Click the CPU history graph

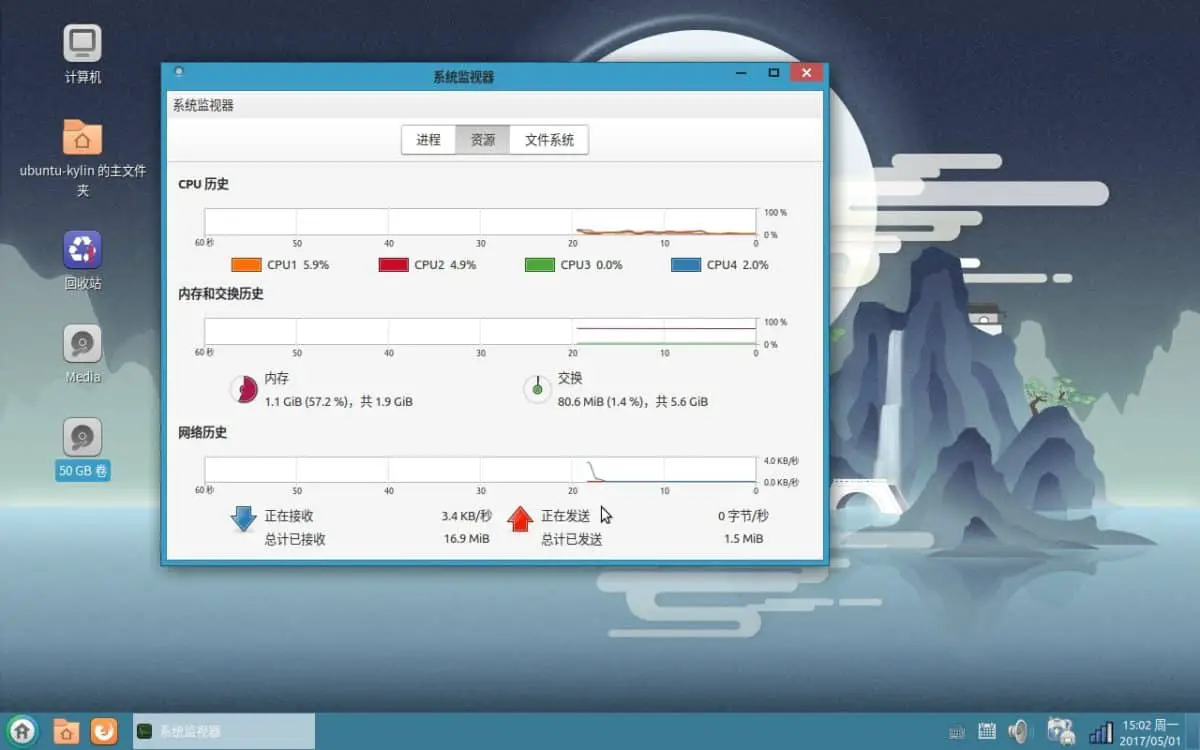pyautogui.click(x=480, y=222)
